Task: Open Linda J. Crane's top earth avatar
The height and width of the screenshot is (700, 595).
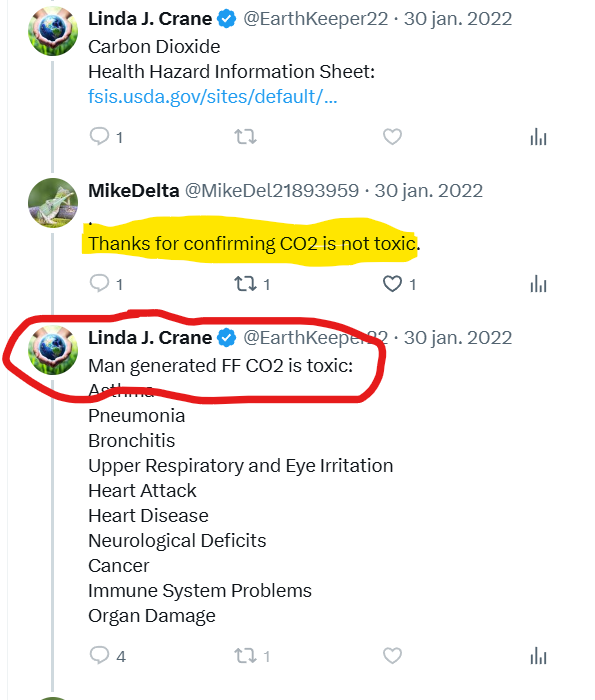Action: (x=53, y=31)
